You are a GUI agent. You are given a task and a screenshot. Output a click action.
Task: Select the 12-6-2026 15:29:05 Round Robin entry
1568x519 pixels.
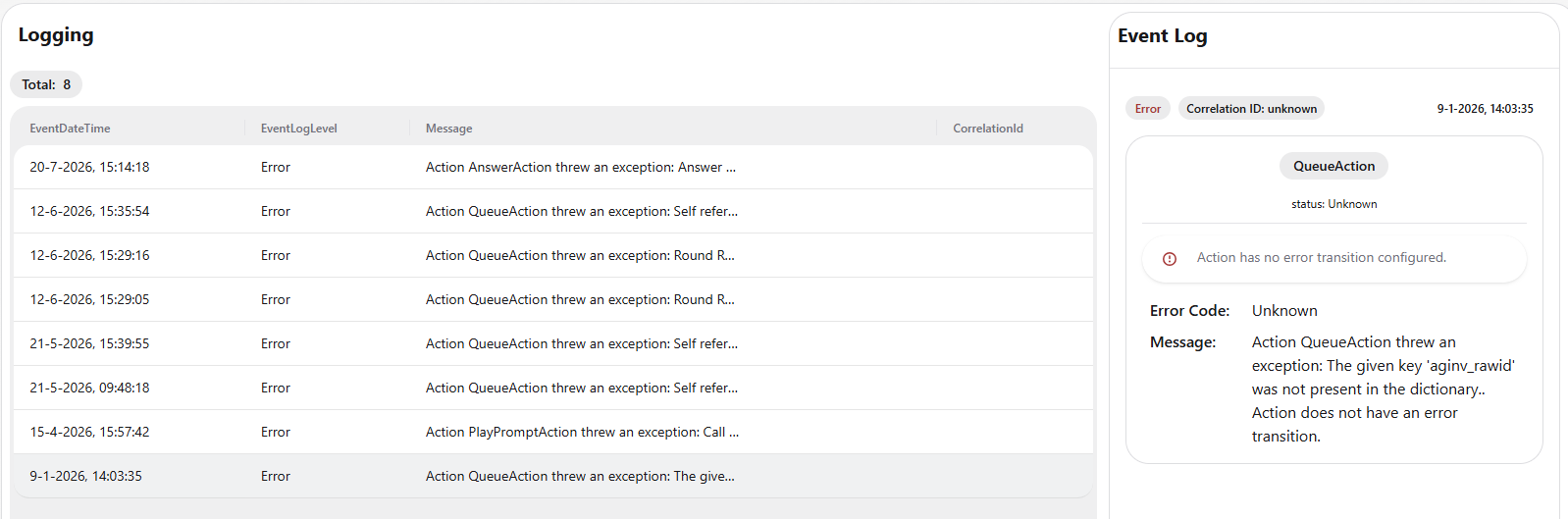pyautogui.click(x=553, y=299)
